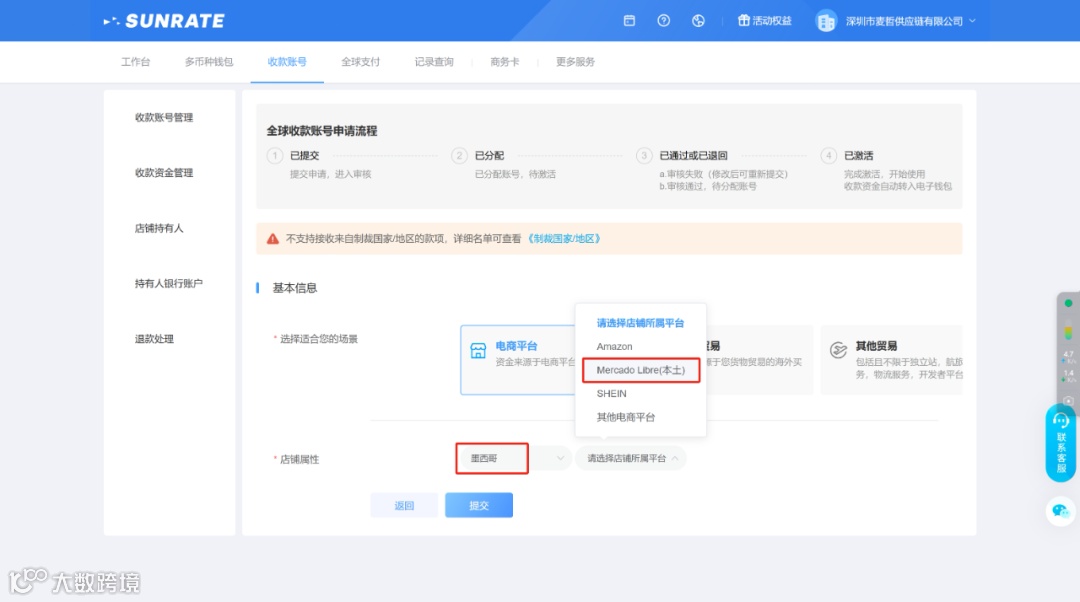This screenshot has width=1080, height=602.
Task: Click the 基本信息 section heading
Action: click(295, 288)
